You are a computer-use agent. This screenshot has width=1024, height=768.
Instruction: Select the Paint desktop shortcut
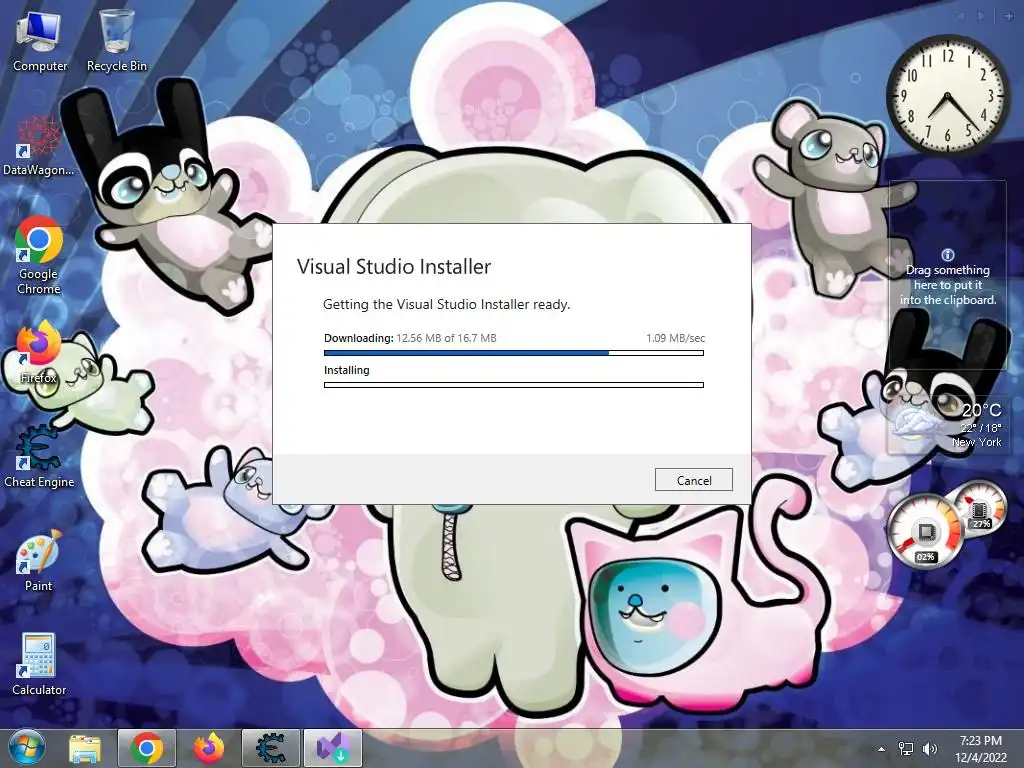[39, 560]
